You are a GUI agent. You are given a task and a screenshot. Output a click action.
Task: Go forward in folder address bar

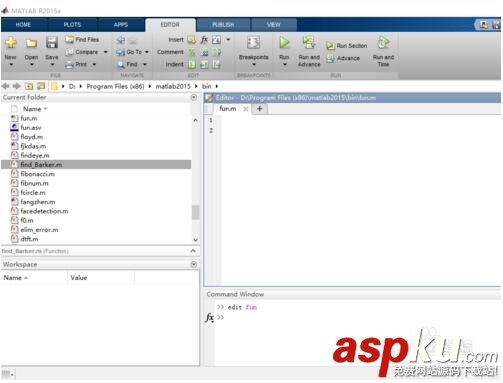(17, 86)
